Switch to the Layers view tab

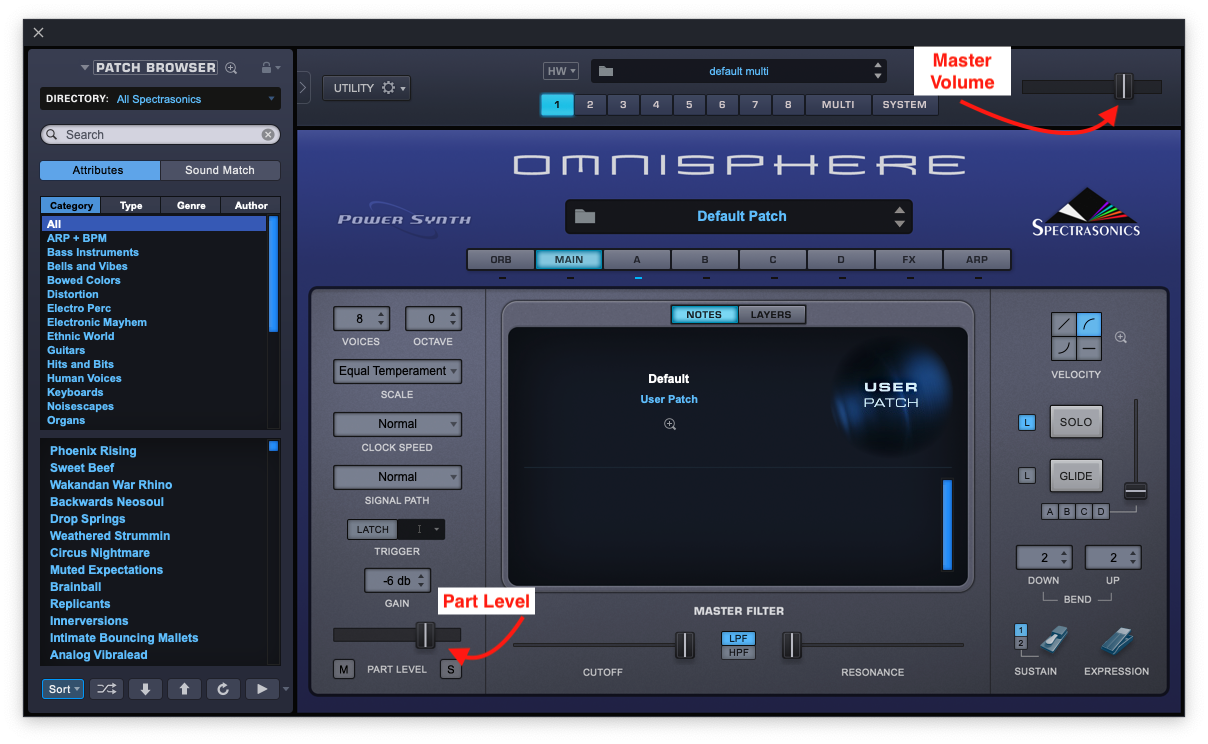[x=771, y=314]
